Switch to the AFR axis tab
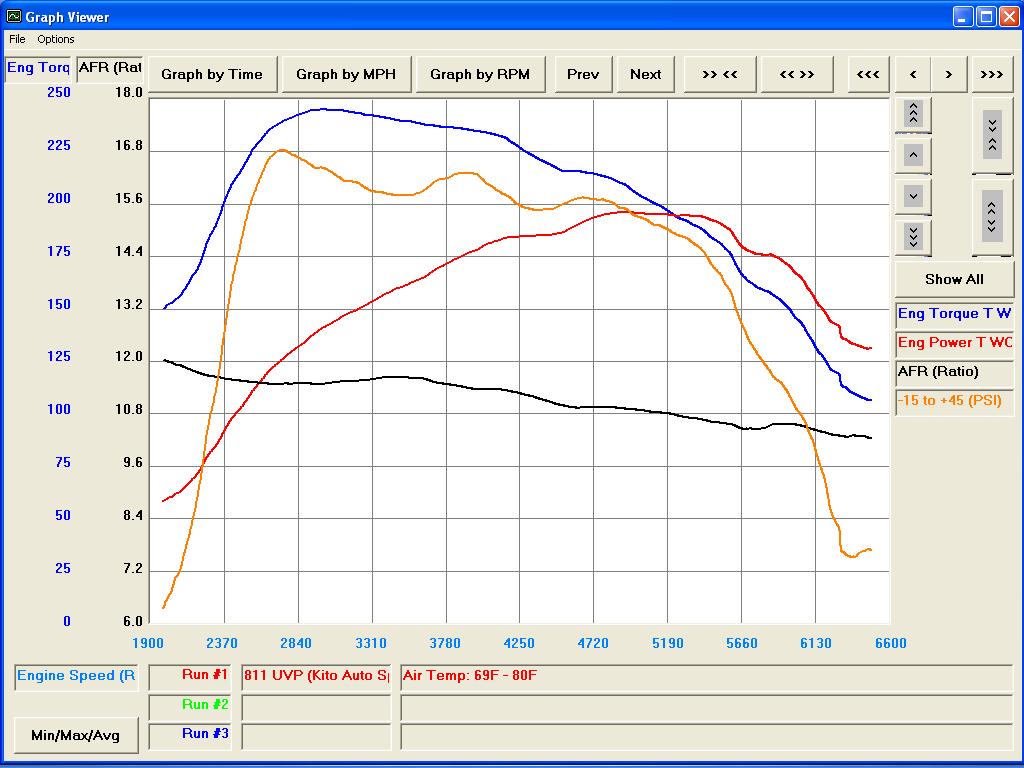Viewport: 1024px width, 768px height. click(x=110, y=68)
